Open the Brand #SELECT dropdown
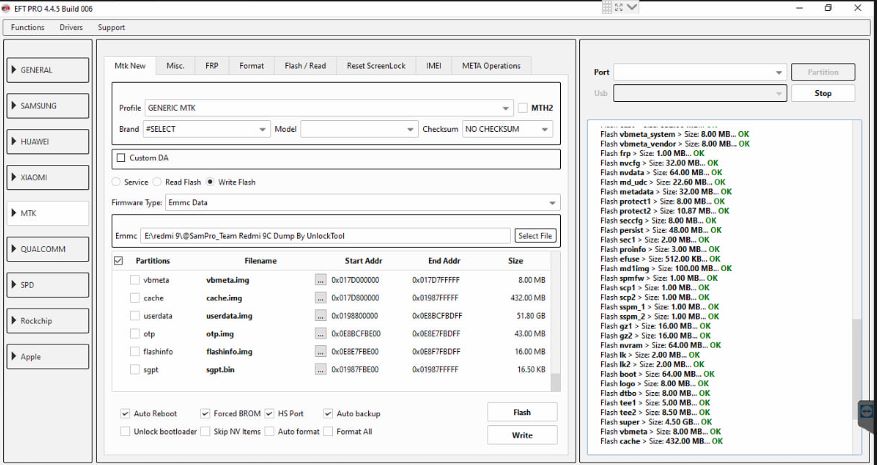The image size is (877, 465). 206,129
